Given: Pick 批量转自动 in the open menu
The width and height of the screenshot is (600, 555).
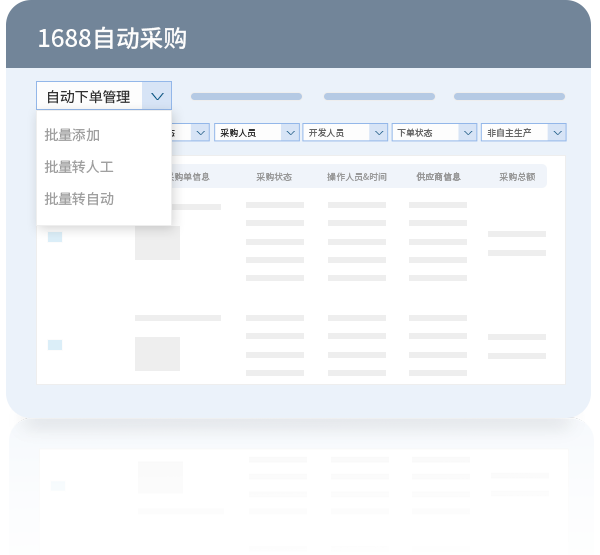Looking at the screenshot, I should tap(79, 199).
